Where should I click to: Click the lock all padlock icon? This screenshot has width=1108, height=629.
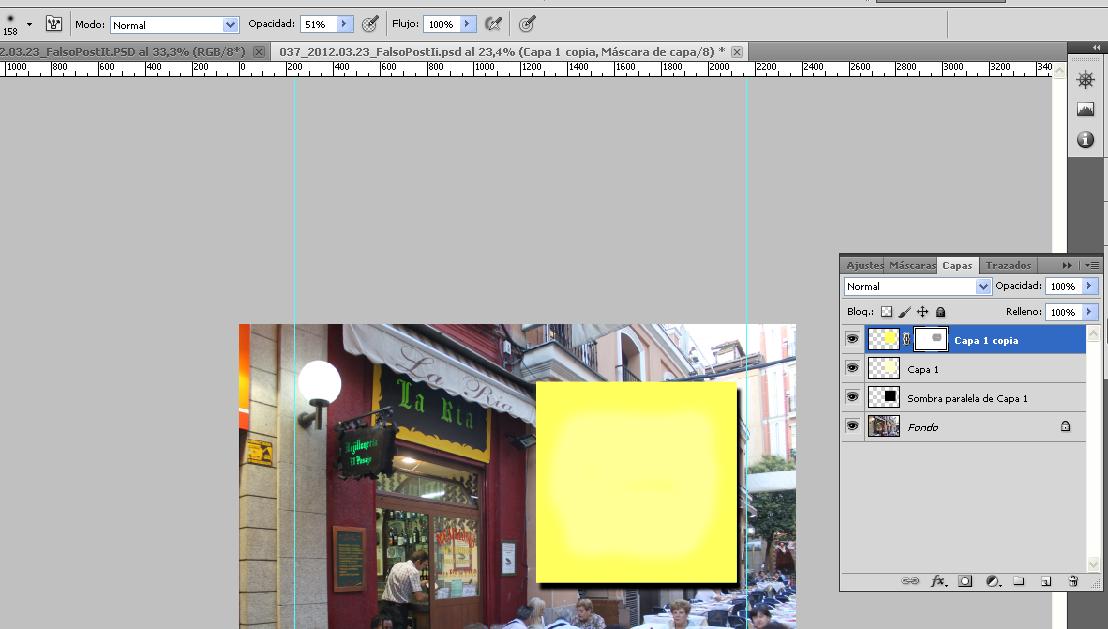[941, 312]
